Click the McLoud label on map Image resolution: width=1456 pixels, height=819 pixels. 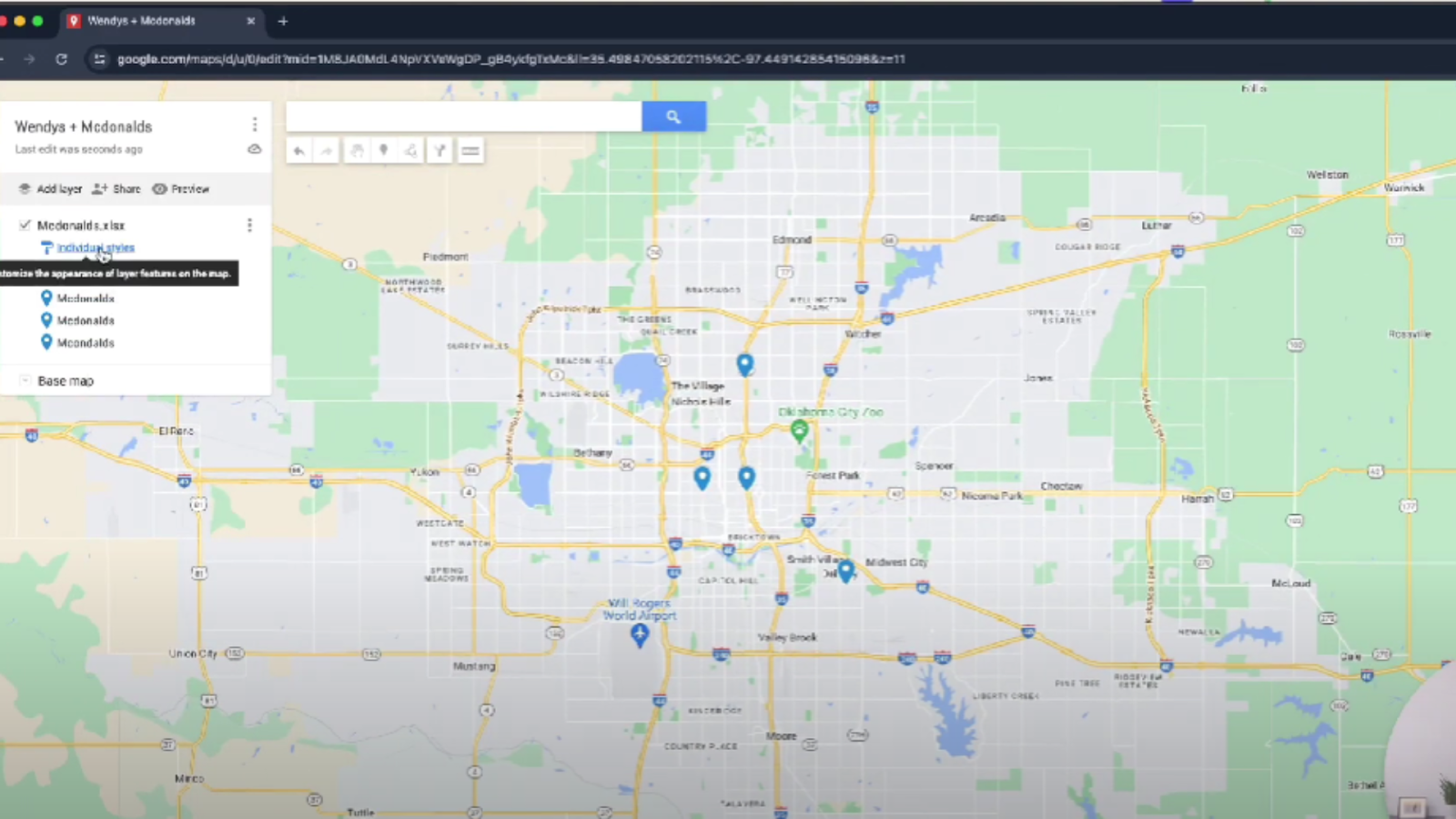1290,582
